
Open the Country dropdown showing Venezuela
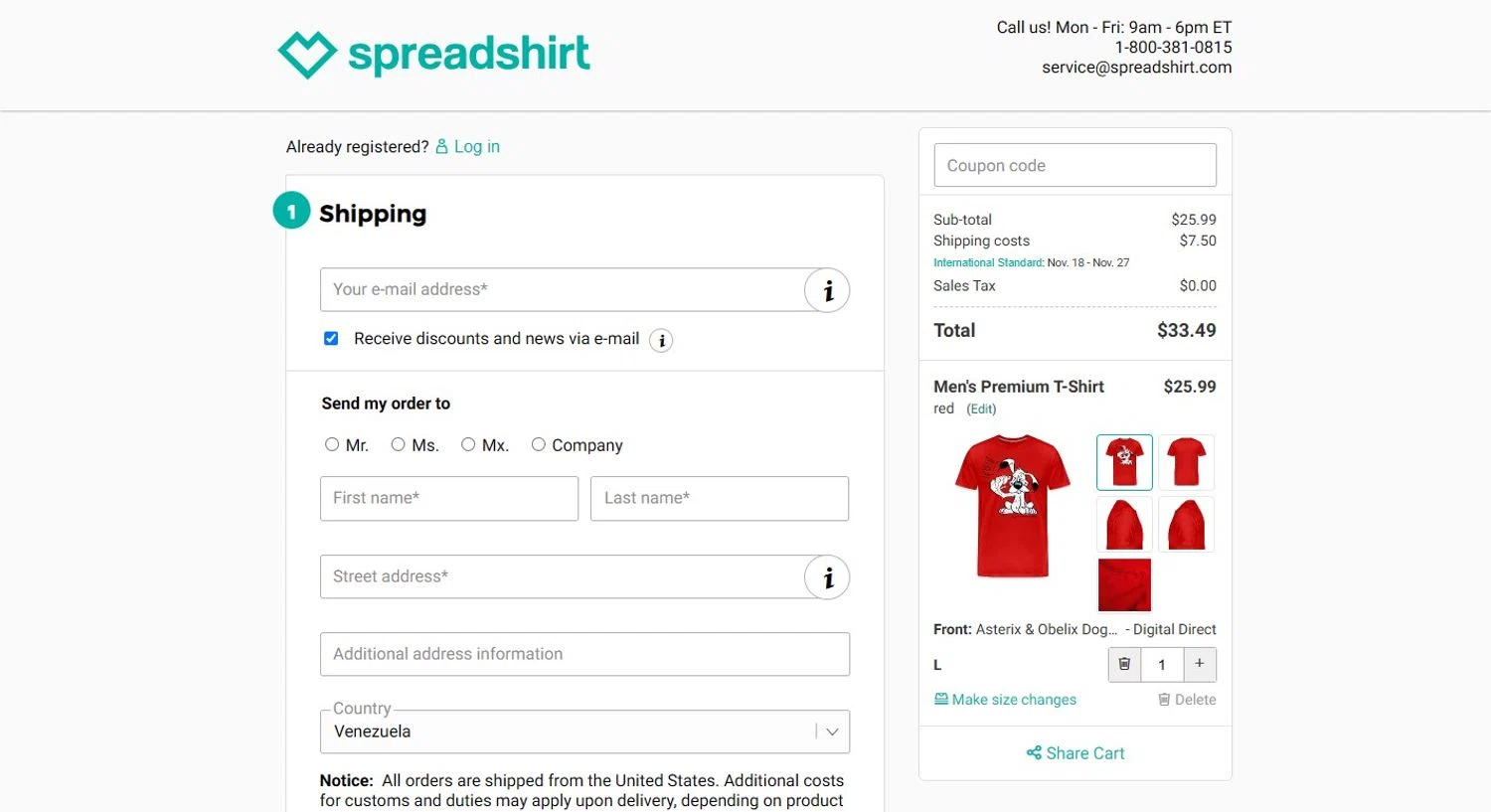click(x=584, y=731)
